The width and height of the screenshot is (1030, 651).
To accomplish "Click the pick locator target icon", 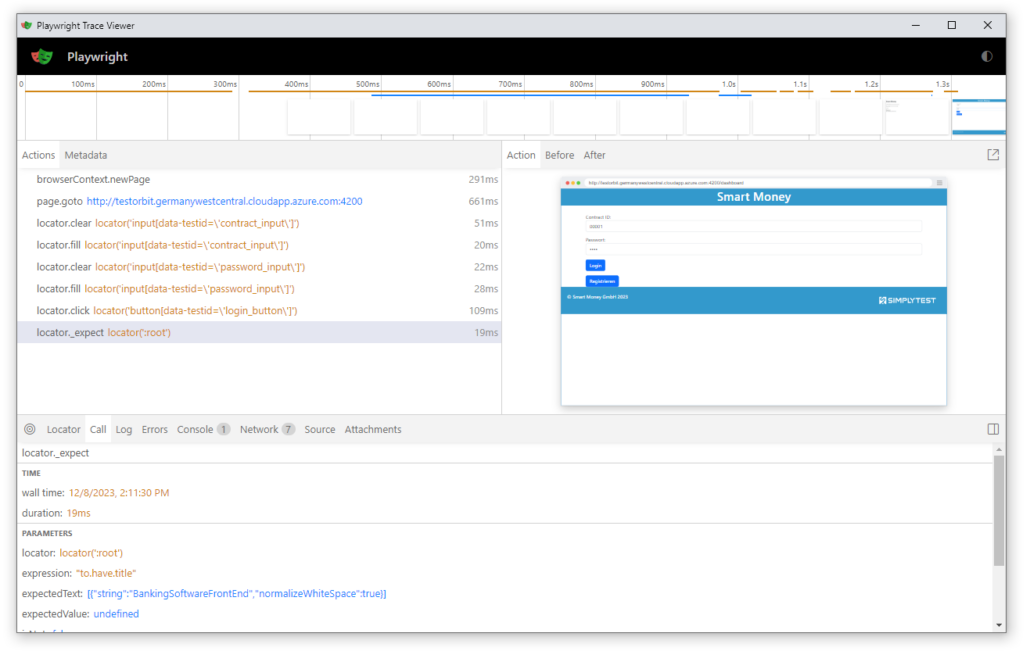I will pos(30,429).
